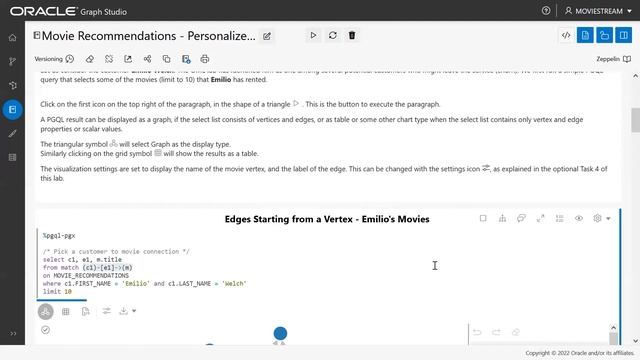Click the Oracle Graph Studio logo
This screenshot has width=640, height=360.
(69, 11)
